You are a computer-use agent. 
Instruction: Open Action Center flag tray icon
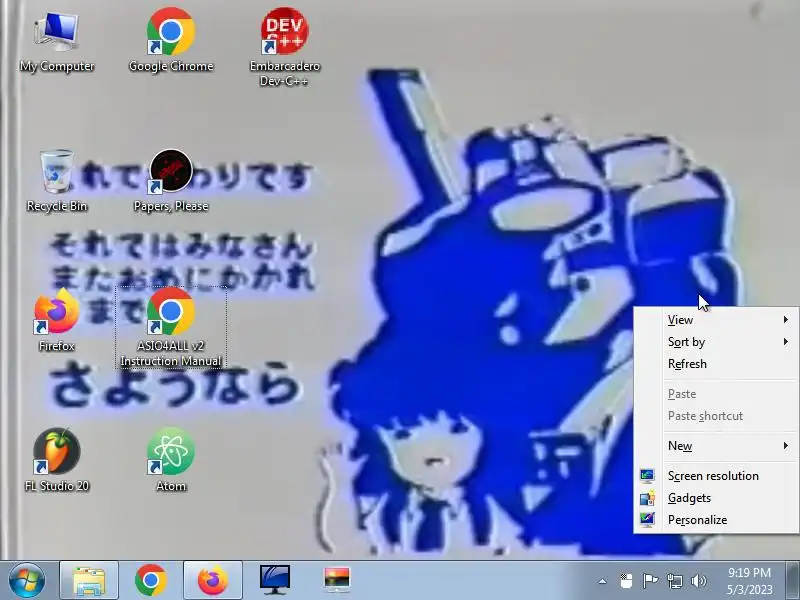[650, 581]
